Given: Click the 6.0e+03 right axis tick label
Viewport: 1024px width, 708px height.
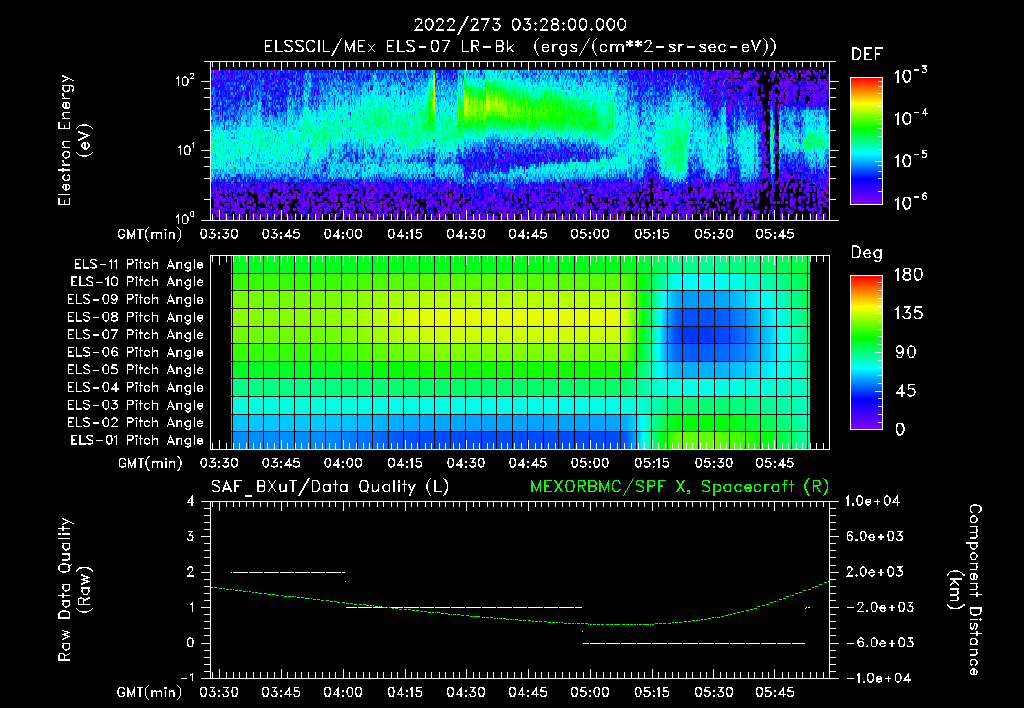Looking at the screenshot, I should 874,536.
